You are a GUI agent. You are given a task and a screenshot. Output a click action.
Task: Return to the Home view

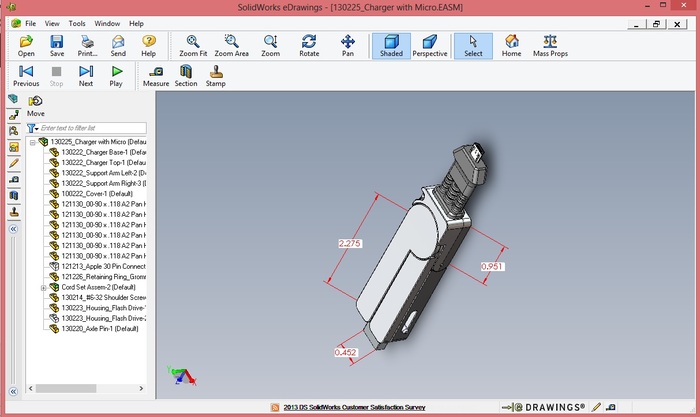512,46
